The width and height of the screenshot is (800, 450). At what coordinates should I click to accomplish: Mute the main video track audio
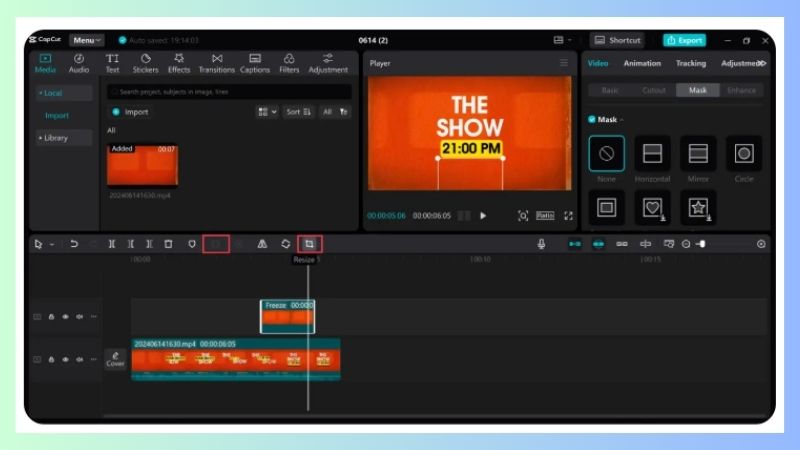click(80, 360)
